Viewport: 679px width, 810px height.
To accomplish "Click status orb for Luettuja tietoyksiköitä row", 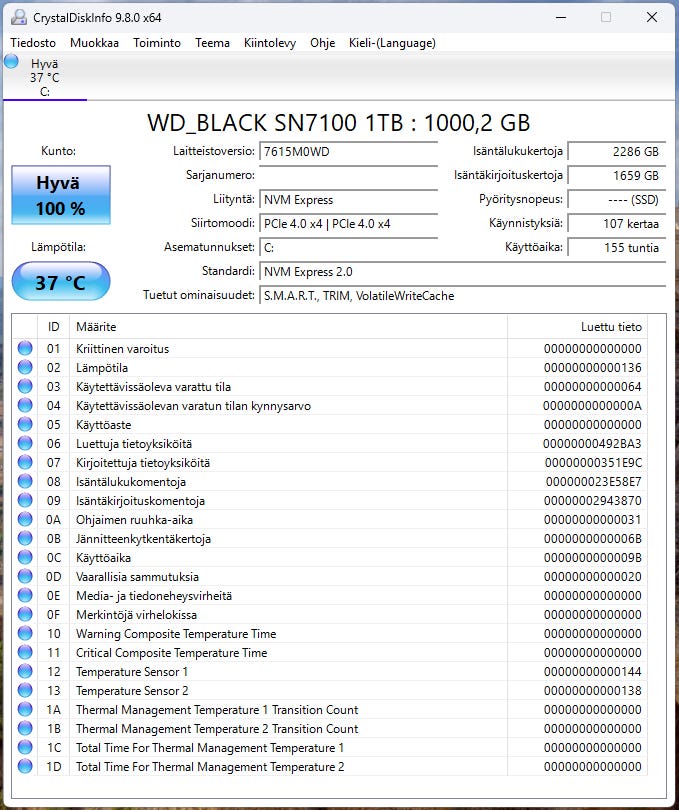I will click(25, 443).
